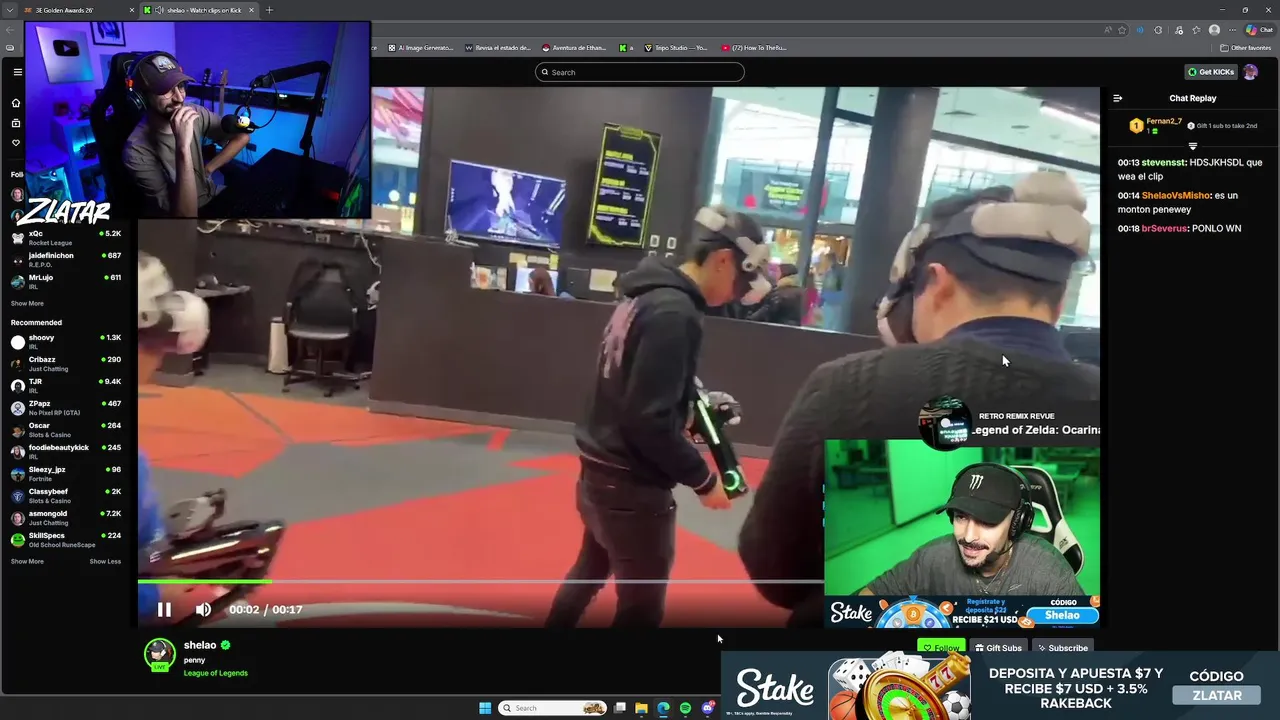The image size is (1280, 720).
Task: Open Tripo Studio bookmark
Action: [676, 47]
